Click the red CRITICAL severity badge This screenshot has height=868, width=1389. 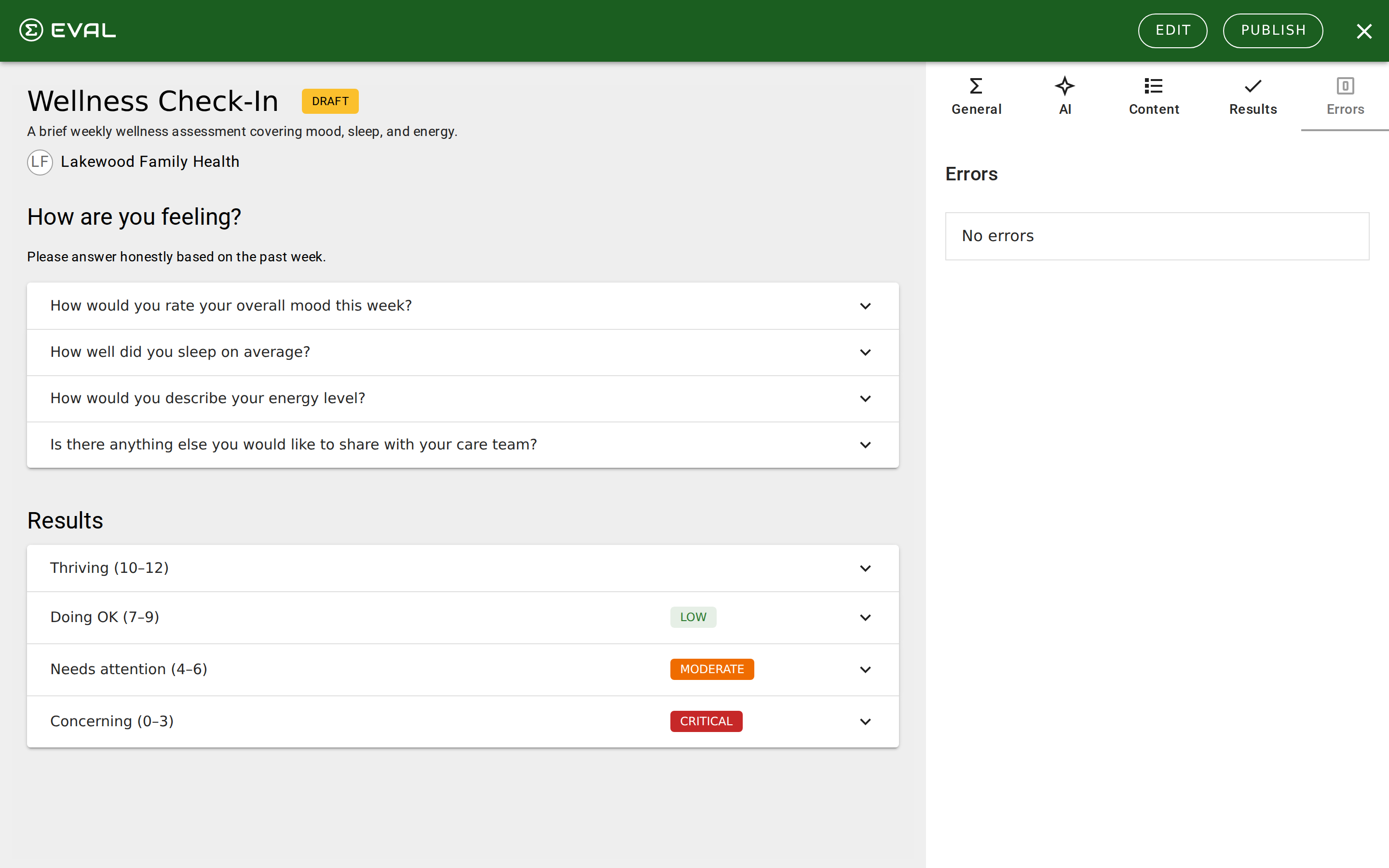[x=706, y=721]
